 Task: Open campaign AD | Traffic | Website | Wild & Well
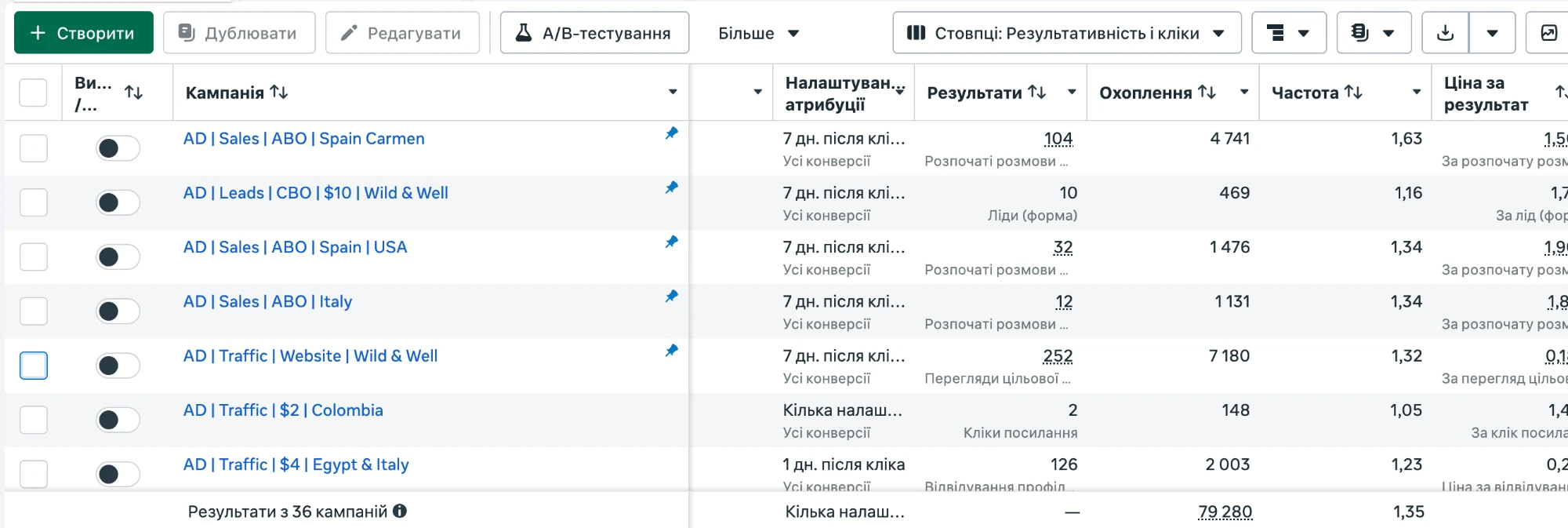tap(310, 356)
